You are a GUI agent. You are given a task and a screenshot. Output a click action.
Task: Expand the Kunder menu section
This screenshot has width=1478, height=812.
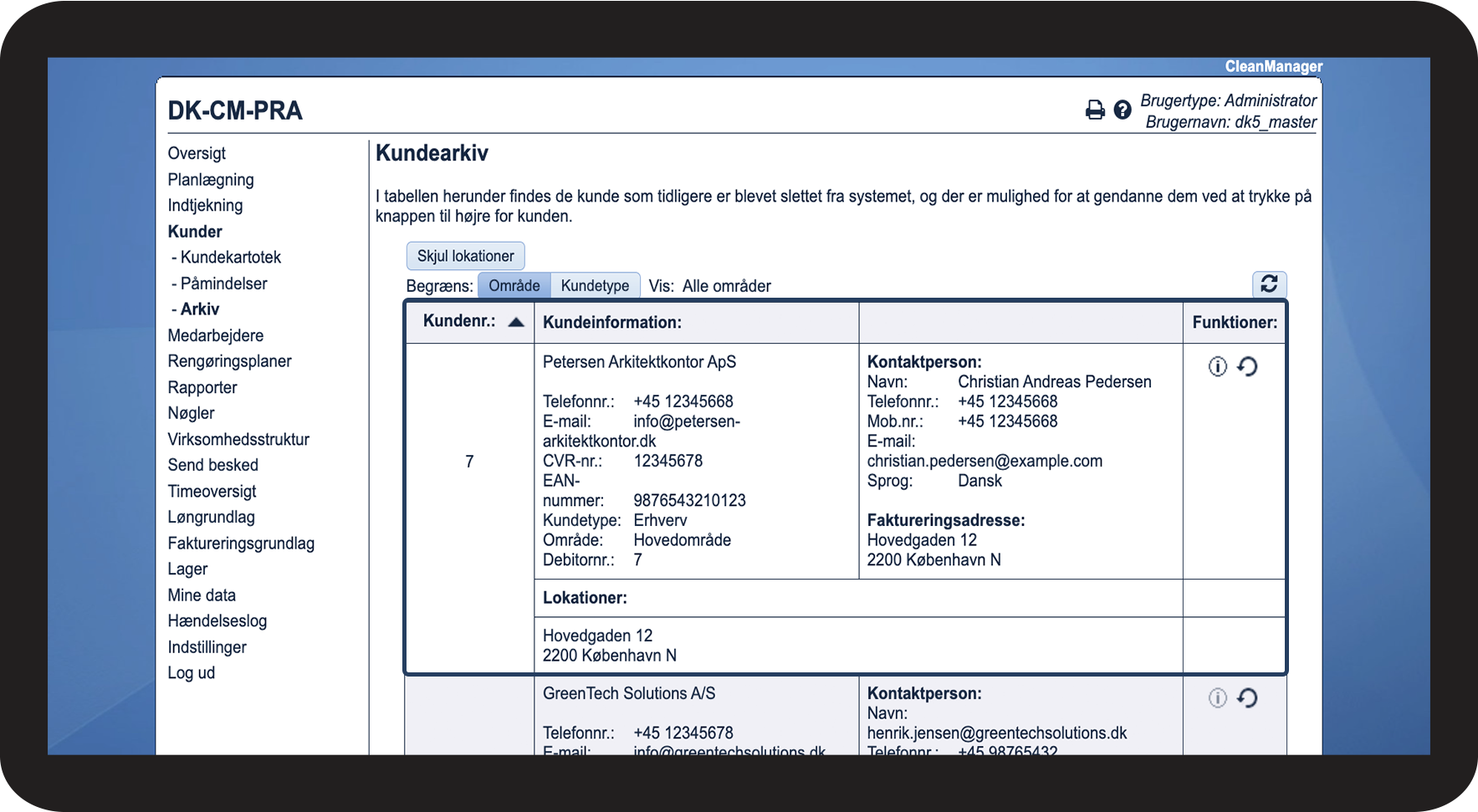click(195, 232)
